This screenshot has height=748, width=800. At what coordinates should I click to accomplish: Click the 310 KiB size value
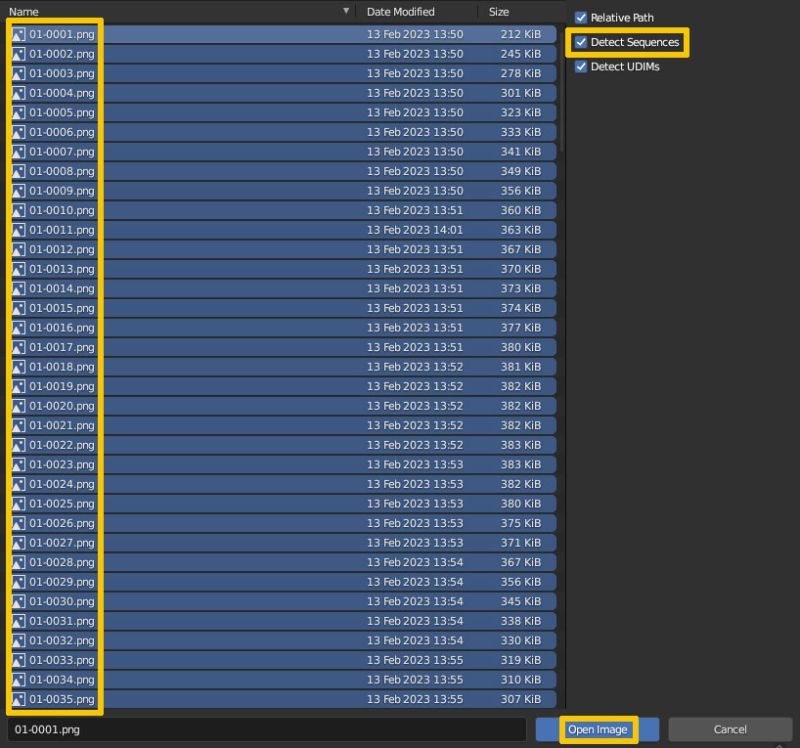click(x=520, y=680)
